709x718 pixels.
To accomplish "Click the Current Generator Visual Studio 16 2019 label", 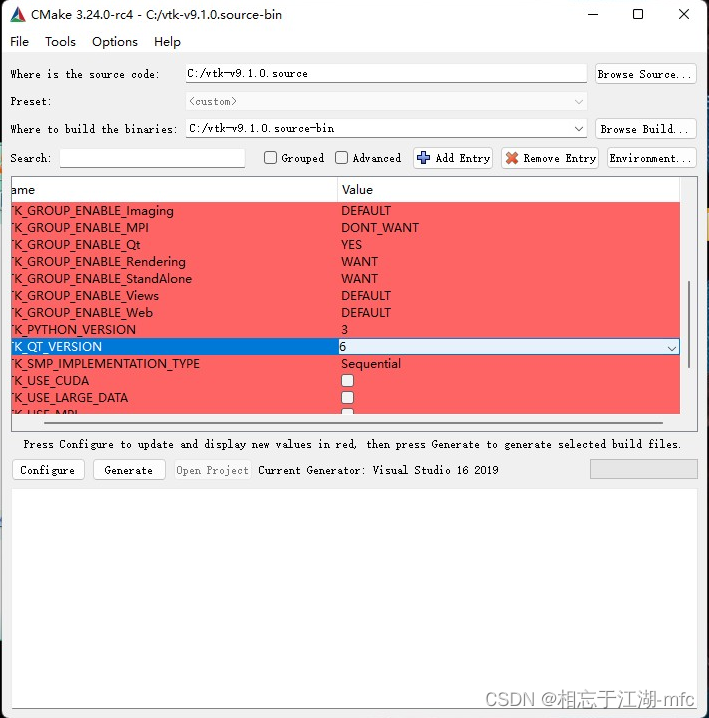I will (x=378, y=470).
